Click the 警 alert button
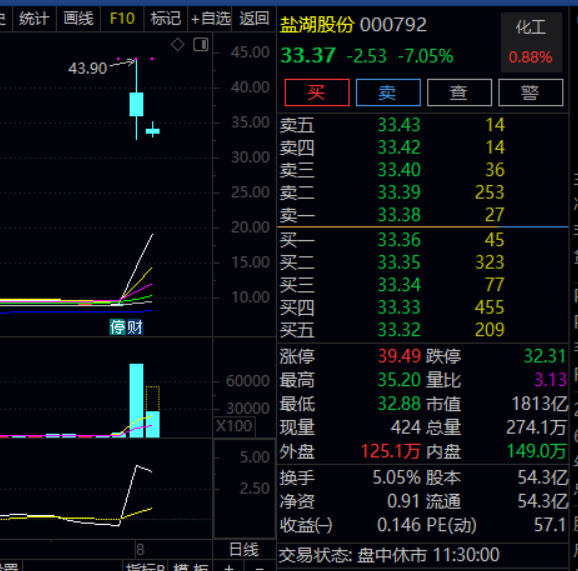This screenshot has width=578, height=571. pyautogui.click(x=530, y=92)
